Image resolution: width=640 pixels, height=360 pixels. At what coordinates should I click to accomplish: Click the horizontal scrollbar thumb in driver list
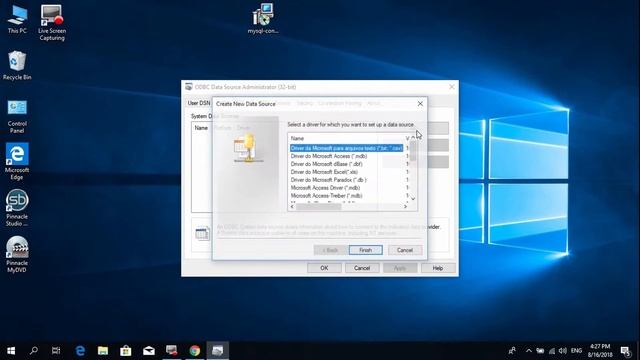click(x=319, y=207)
